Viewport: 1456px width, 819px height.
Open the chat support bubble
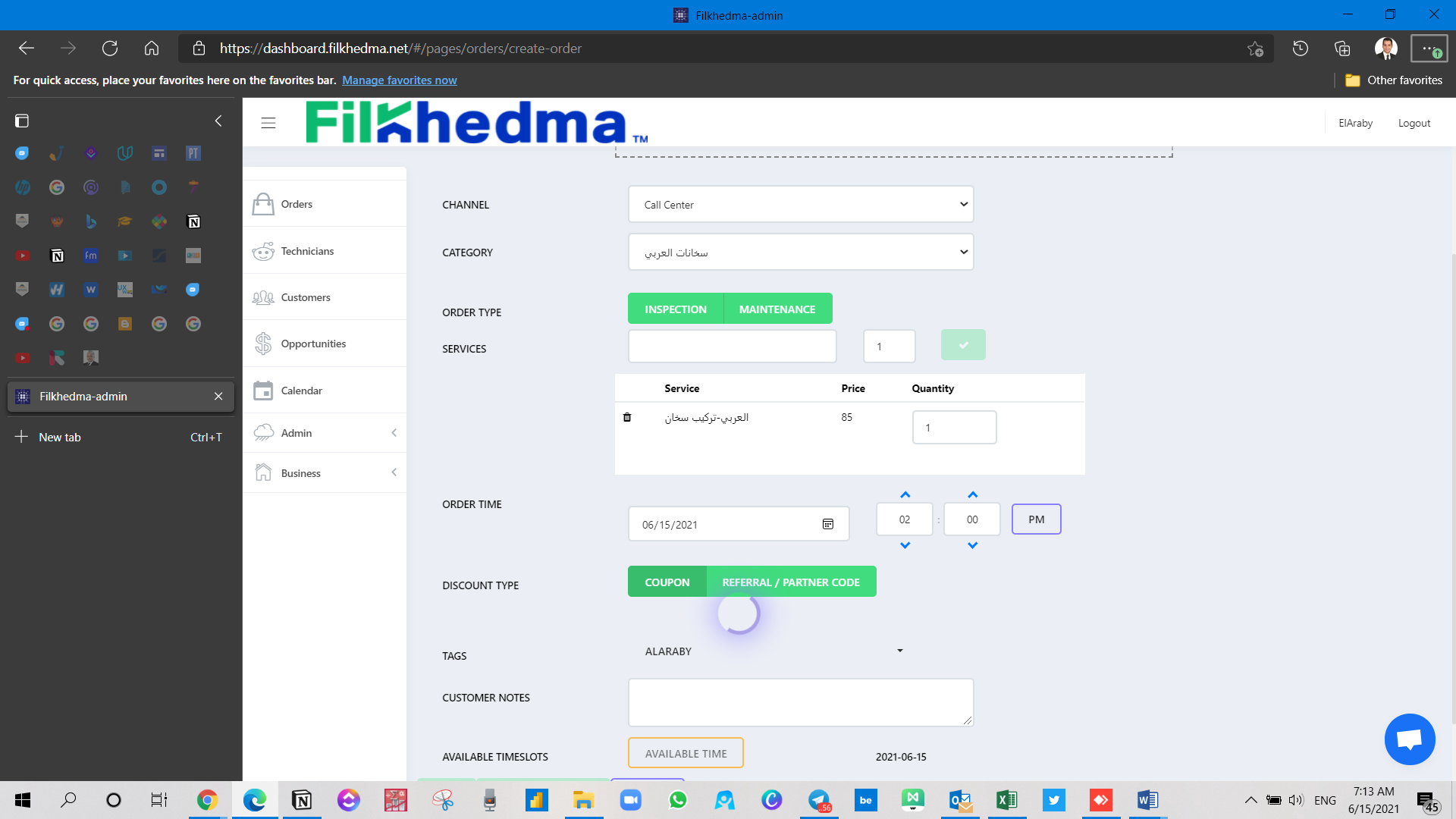point(1409,739)
